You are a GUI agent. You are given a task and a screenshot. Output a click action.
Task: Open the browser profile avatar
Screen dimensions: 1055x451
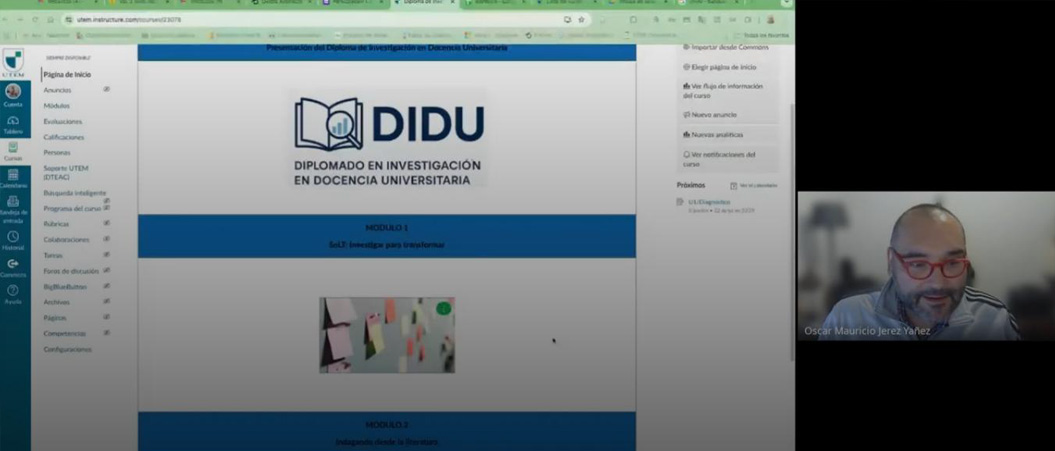click(x=770, y=20)
